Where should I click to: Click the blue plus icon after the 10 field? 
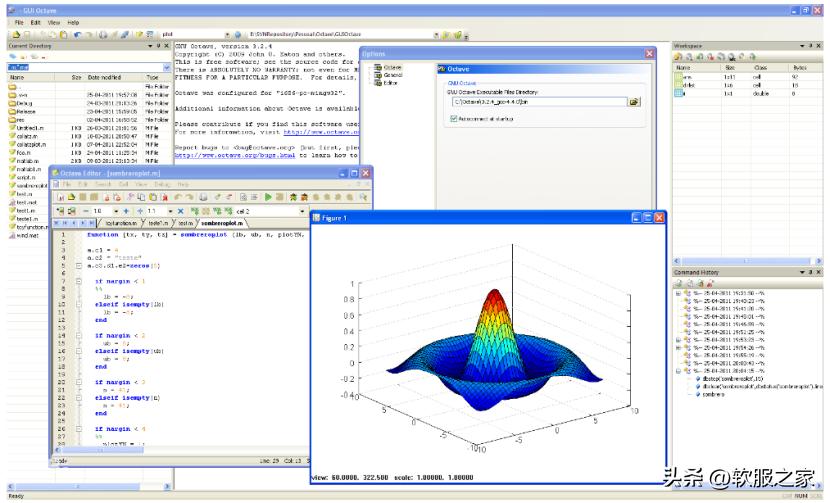[x=126, y=211]
